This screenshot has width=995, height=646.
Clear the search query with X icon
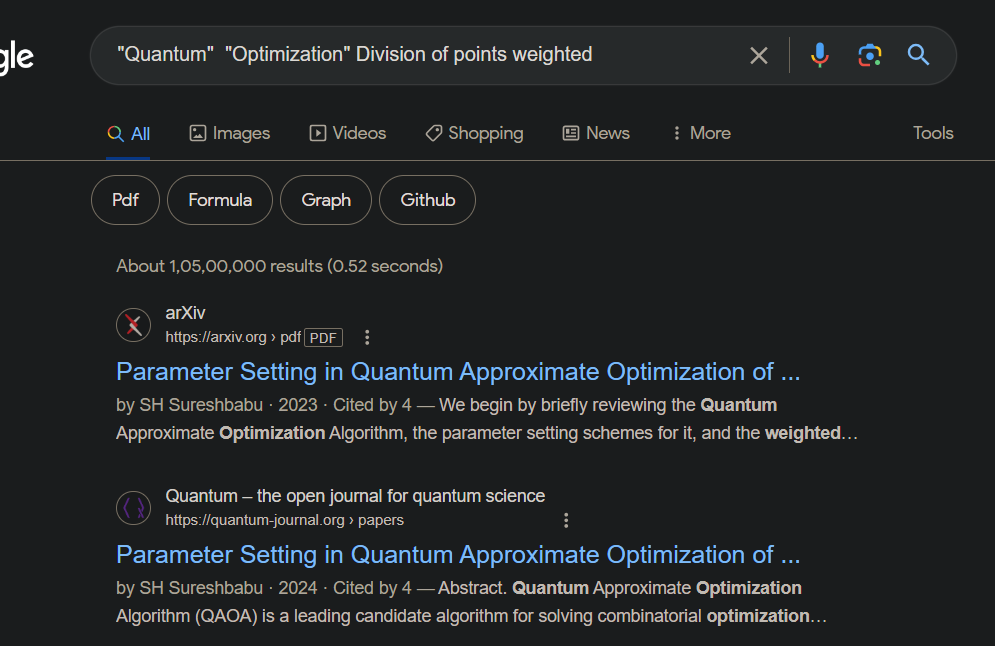coord(758,55)
